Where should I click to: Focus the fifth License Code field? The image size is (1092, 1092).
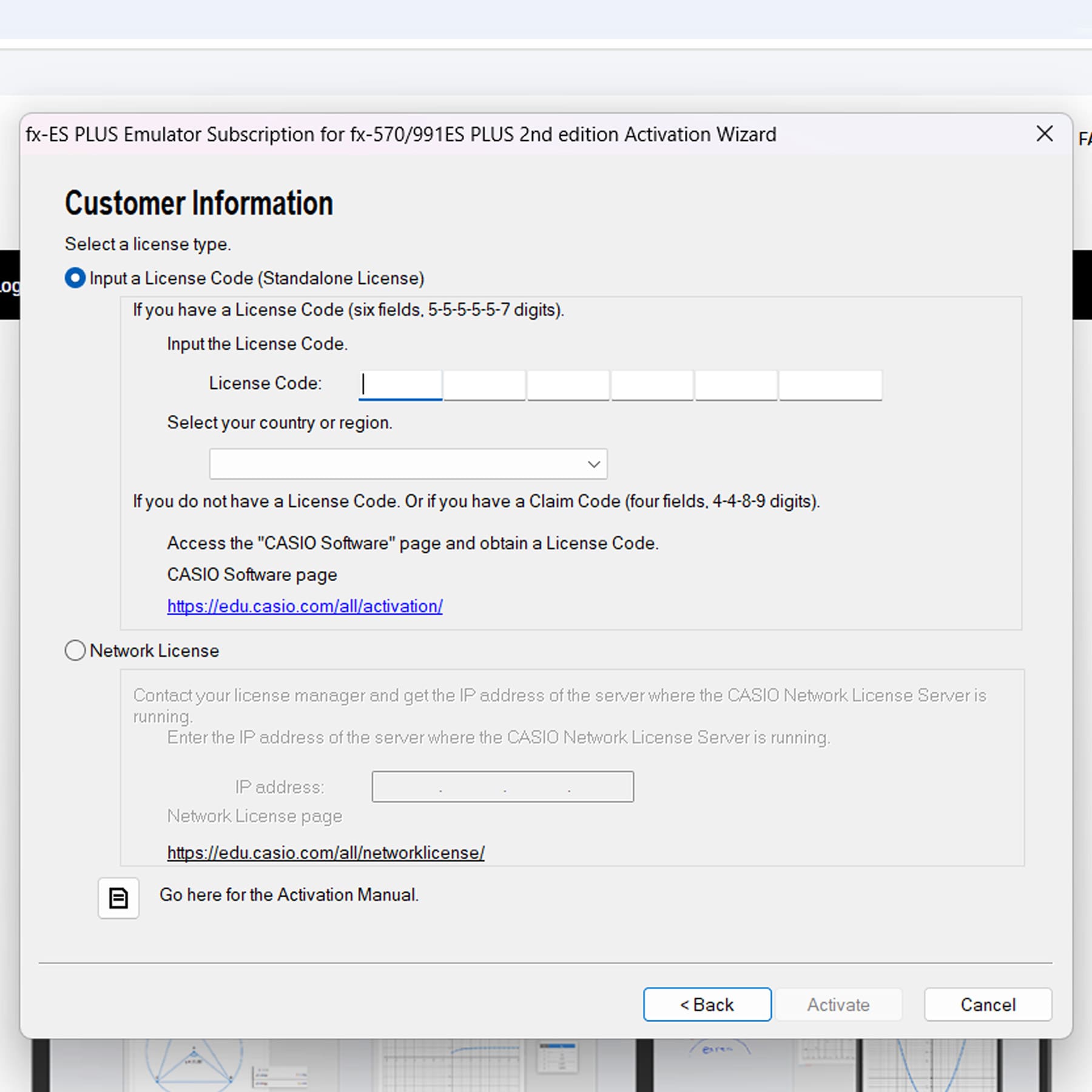pos(736,385)
